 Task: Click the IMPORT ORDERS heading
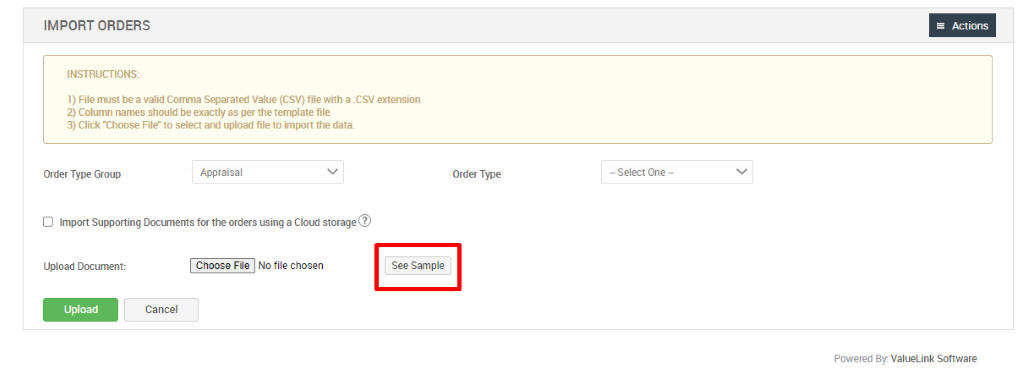click(x=97, y=26)
